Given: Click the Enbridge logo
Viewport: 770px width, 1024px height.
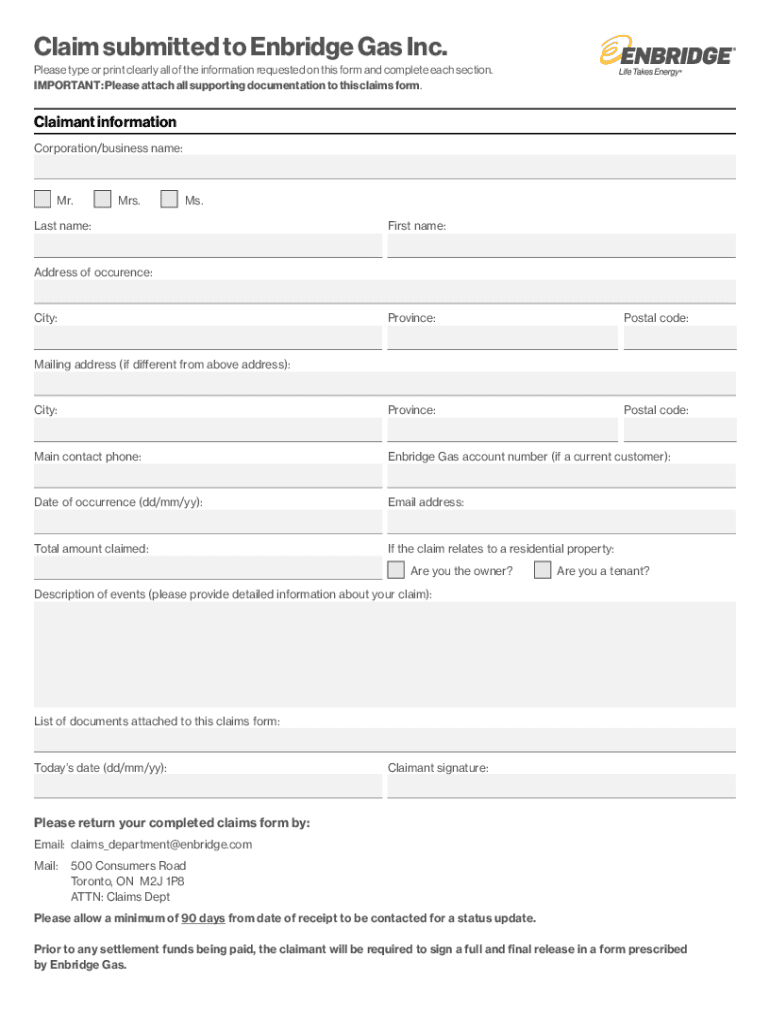Looking at the screenshot, I should 667,55.
